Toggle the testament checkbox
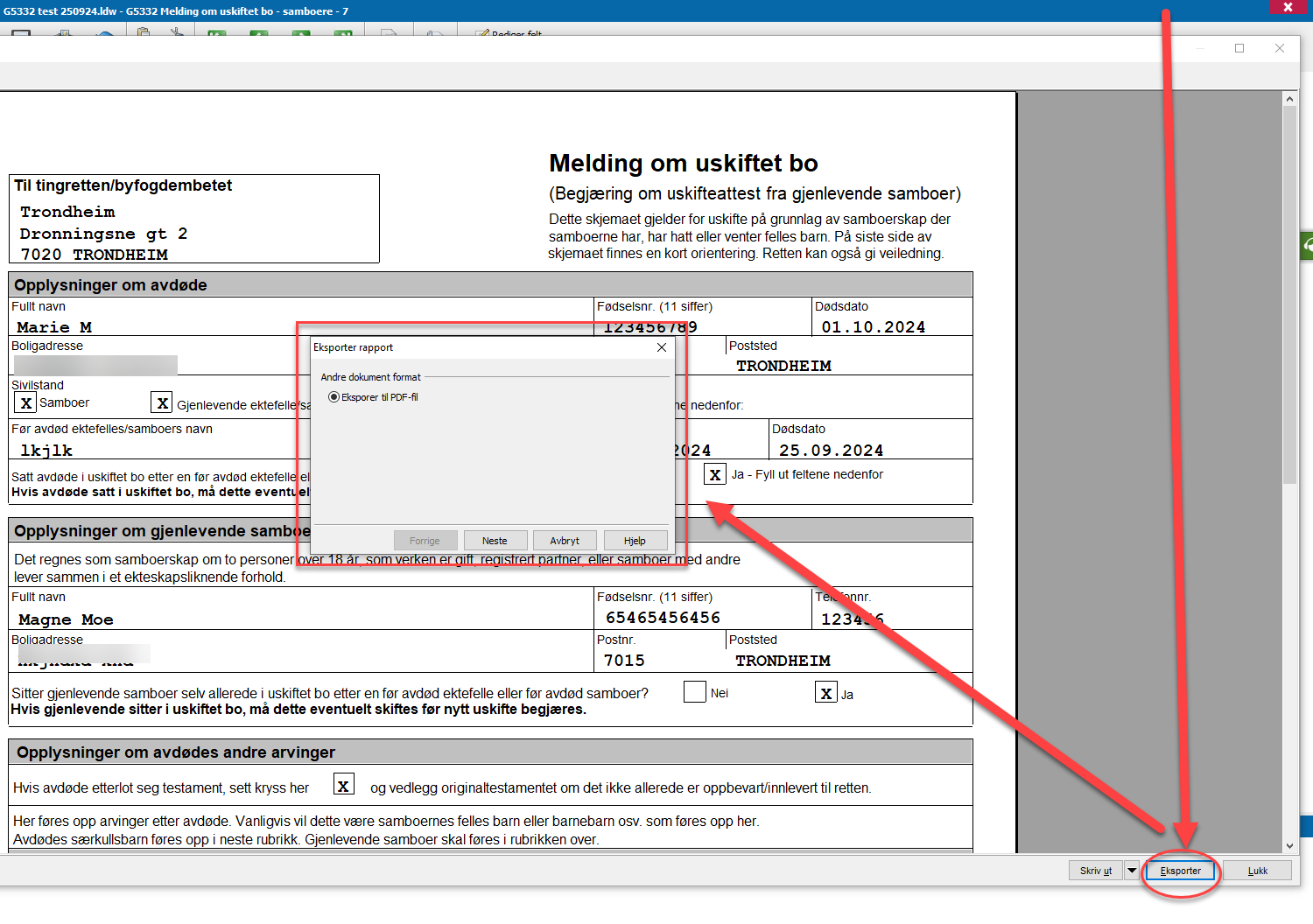The height and width of the screenshot is (924, 1313). [344, 785]
